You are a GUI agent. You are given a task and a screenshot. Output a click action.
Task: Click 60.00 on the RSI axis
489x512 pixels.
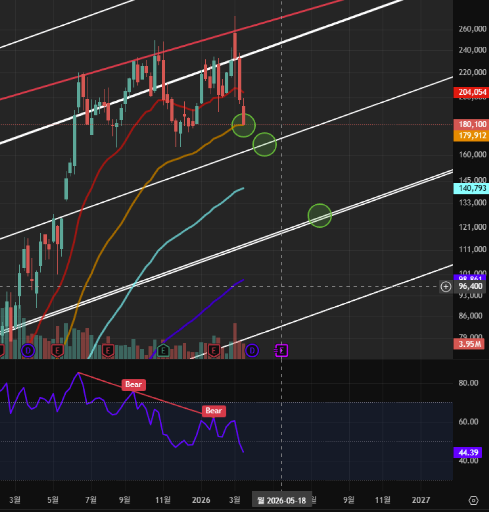pos(468,422)
